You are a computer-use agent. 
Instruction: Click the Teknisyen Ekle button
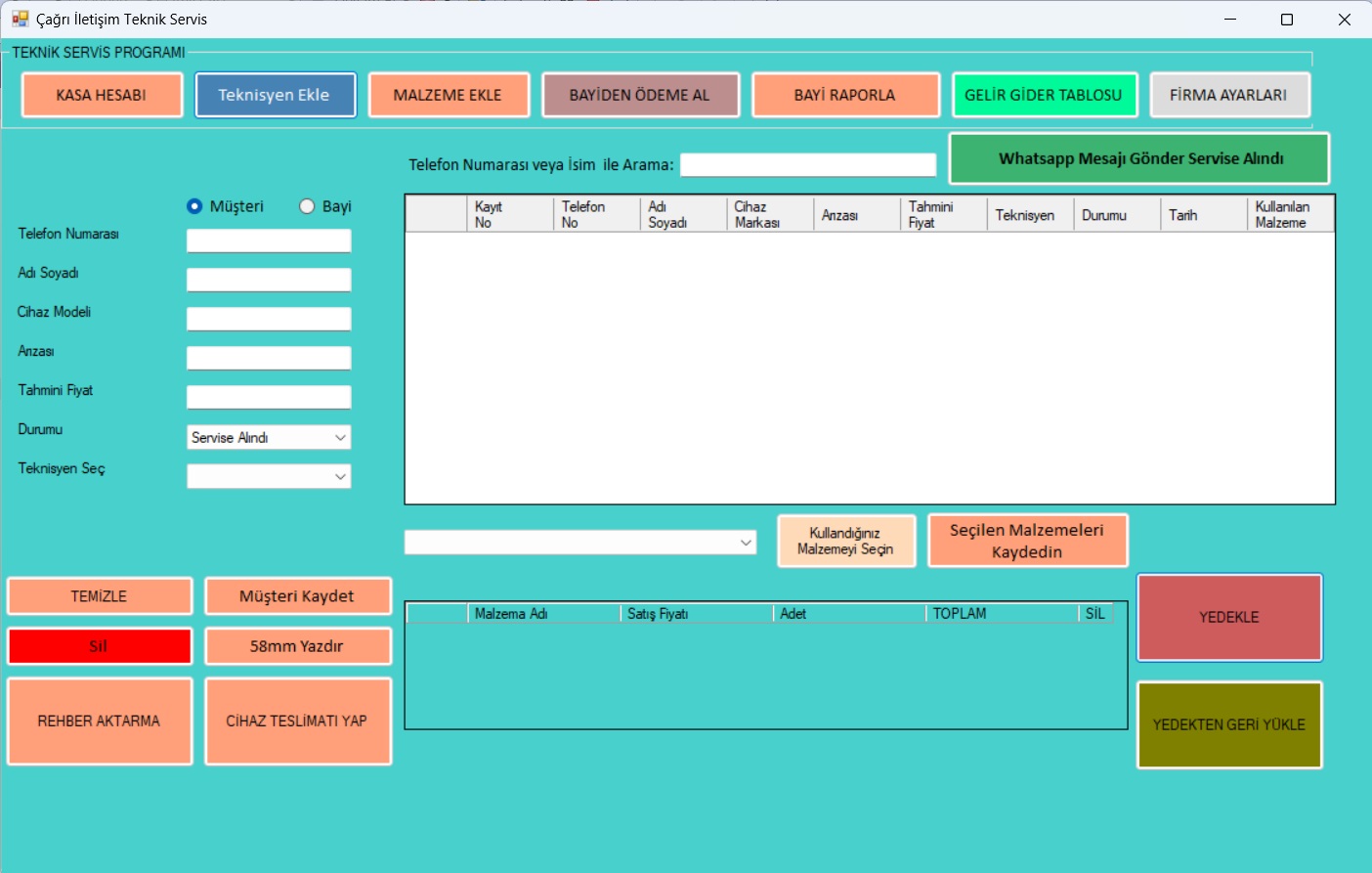(x=275, y=95)
